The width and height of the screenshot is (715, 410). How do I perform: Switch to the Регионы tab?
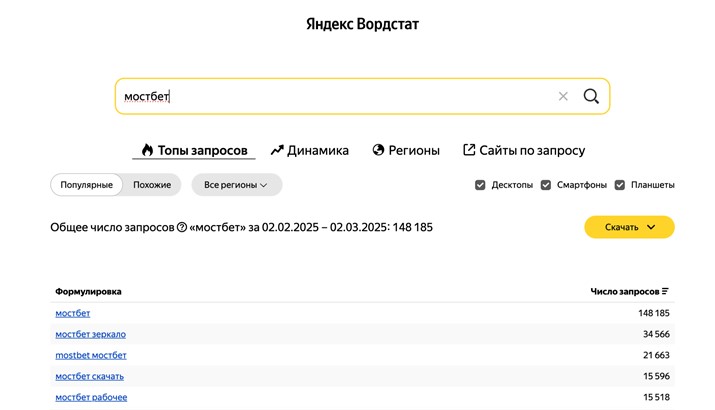(x=406, y=150)
